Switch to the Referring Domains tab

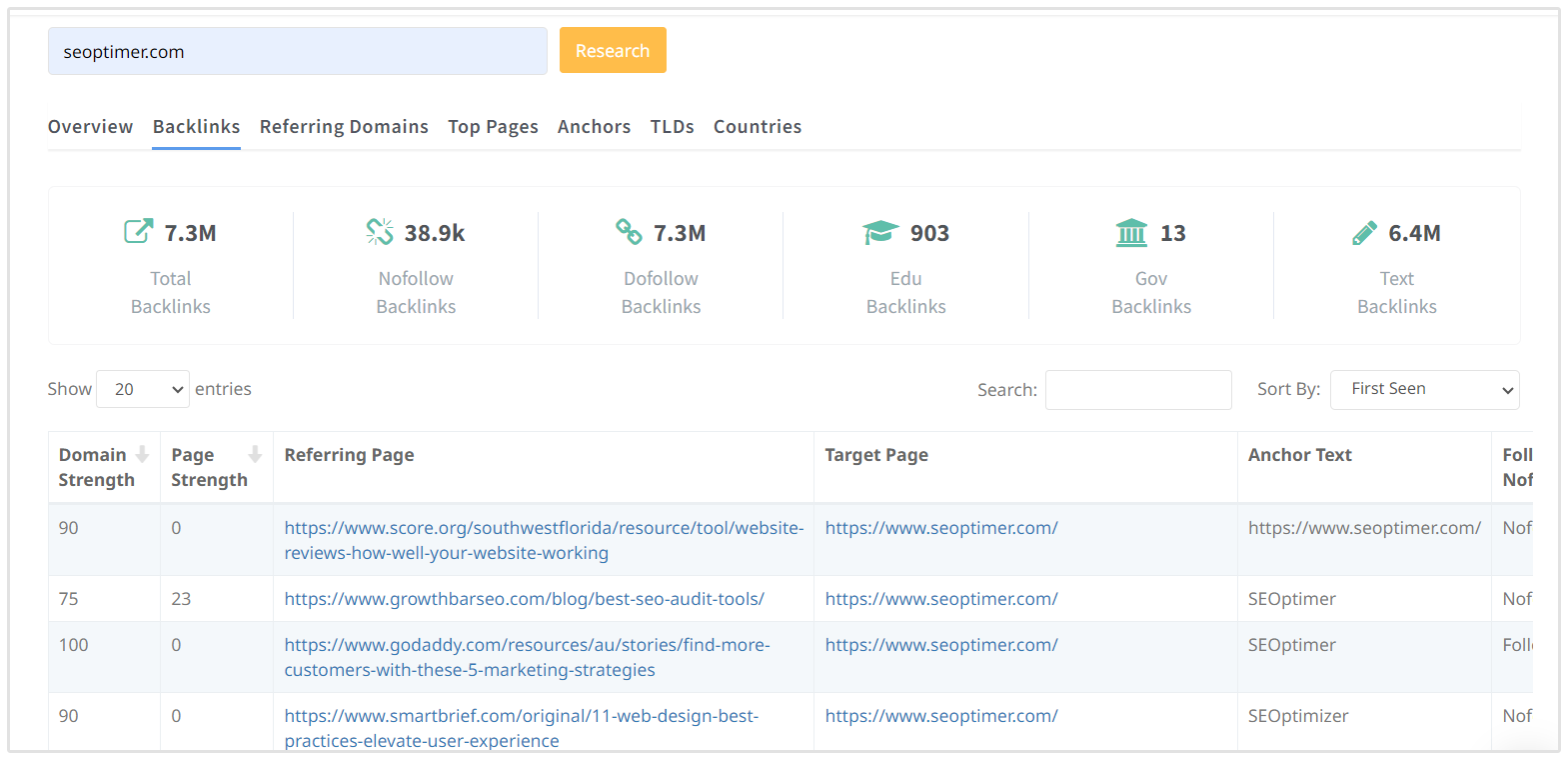(x=344, y=127)
